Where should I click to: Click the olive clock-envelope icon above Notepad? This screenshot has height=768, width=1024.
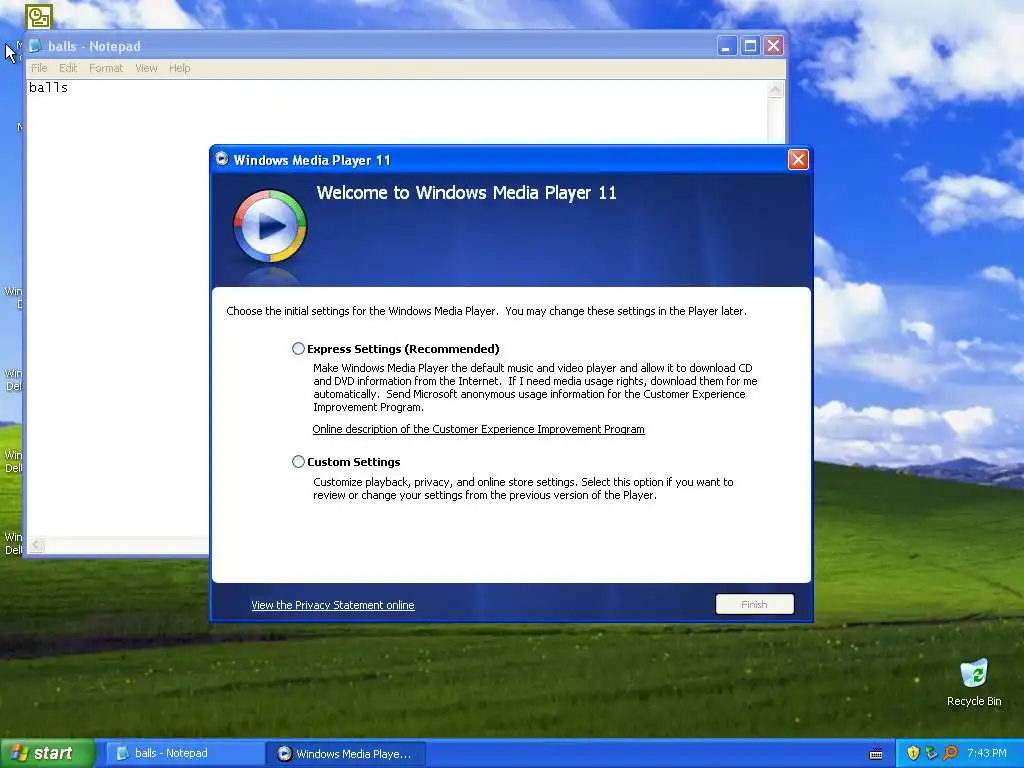[x=39, y=16]
